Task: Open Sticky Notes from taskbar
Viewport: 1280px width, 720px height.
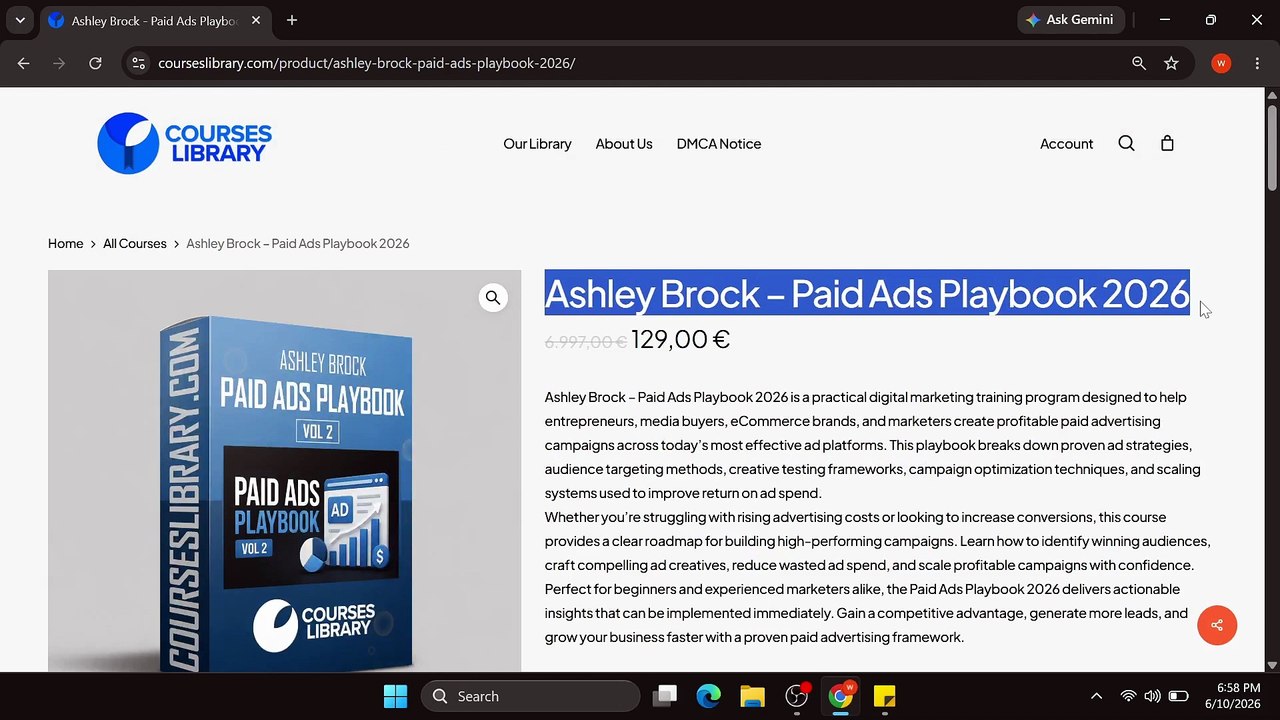Action: [x=885, y=696]
